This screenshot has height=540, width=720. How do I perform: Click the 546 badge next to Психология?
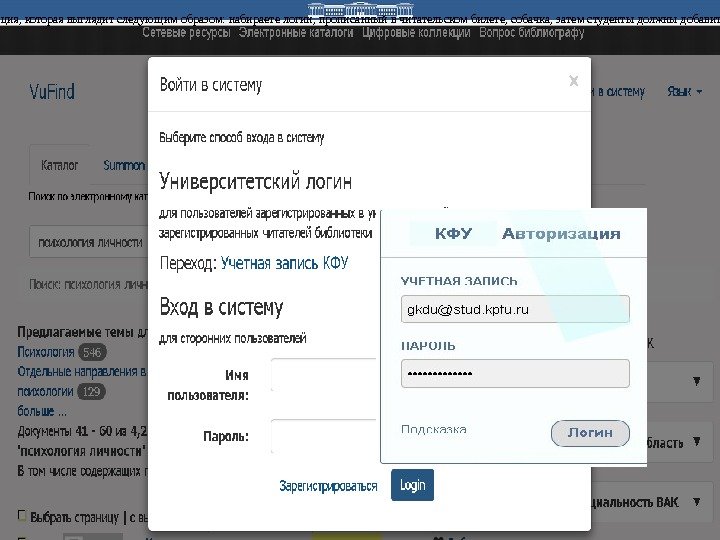tap(92, 352)
